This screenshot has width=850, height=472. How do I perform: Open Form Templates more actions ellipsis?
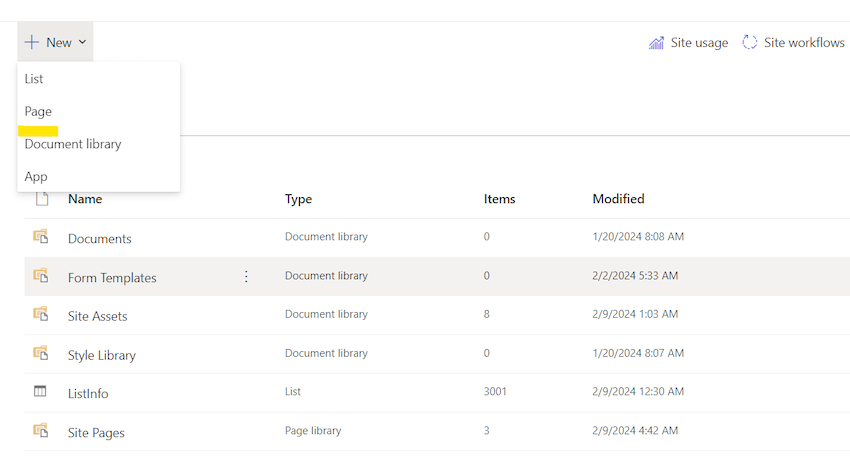[247, 277]
